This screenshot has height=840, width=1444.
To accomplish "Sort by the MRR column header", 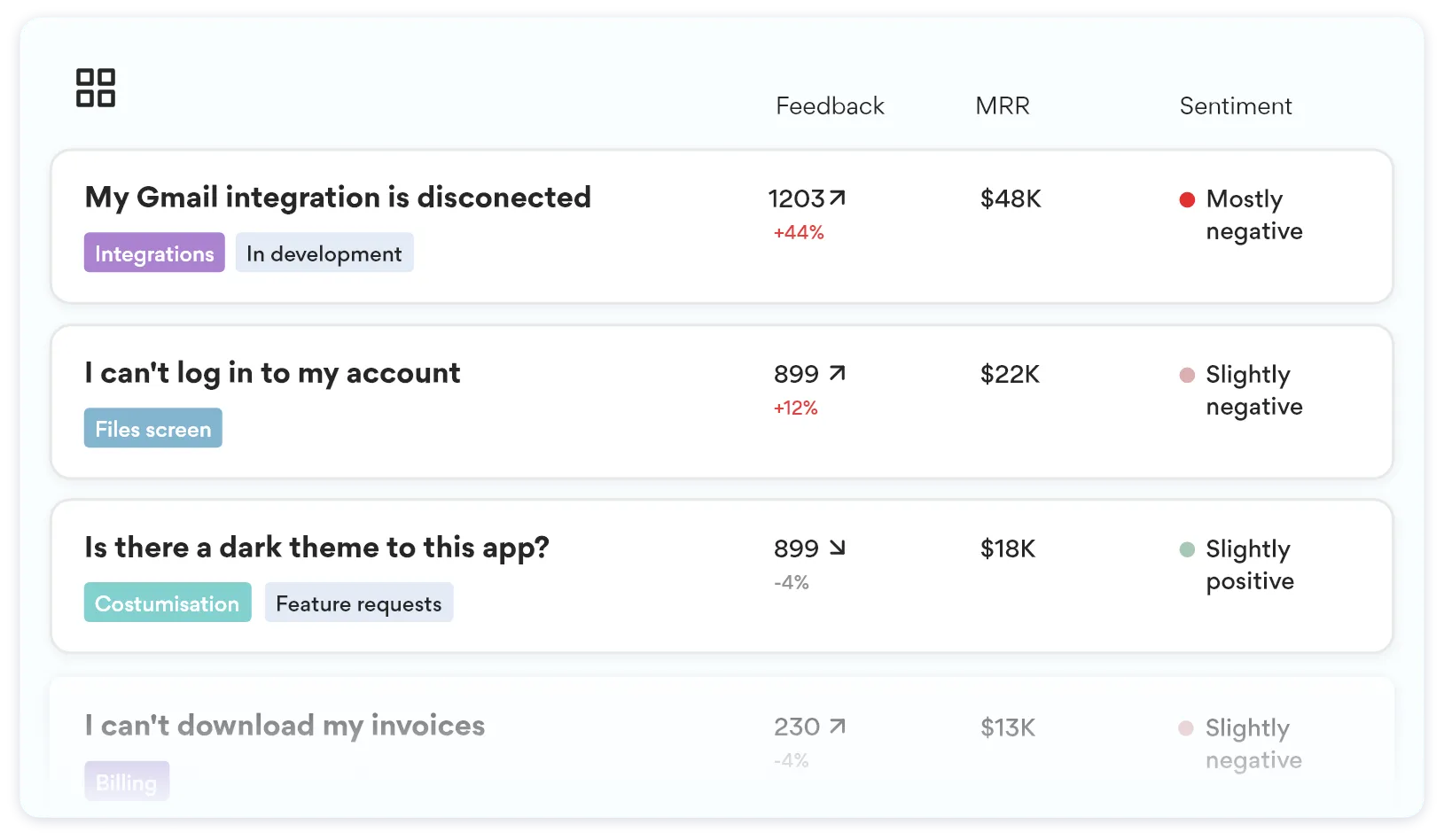I will (1003, 105).
